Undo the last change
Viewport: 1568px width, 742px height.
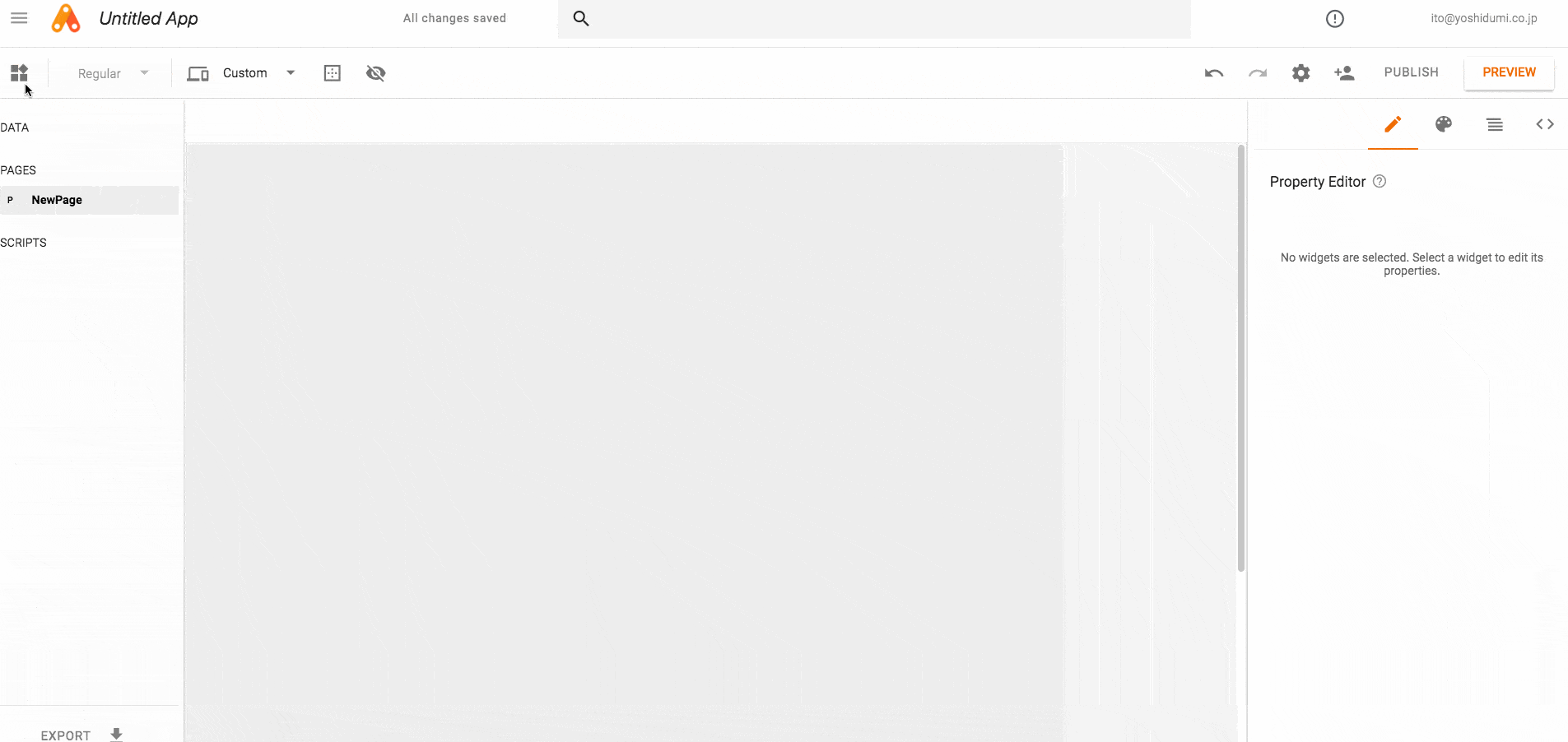click(1214, 73)
